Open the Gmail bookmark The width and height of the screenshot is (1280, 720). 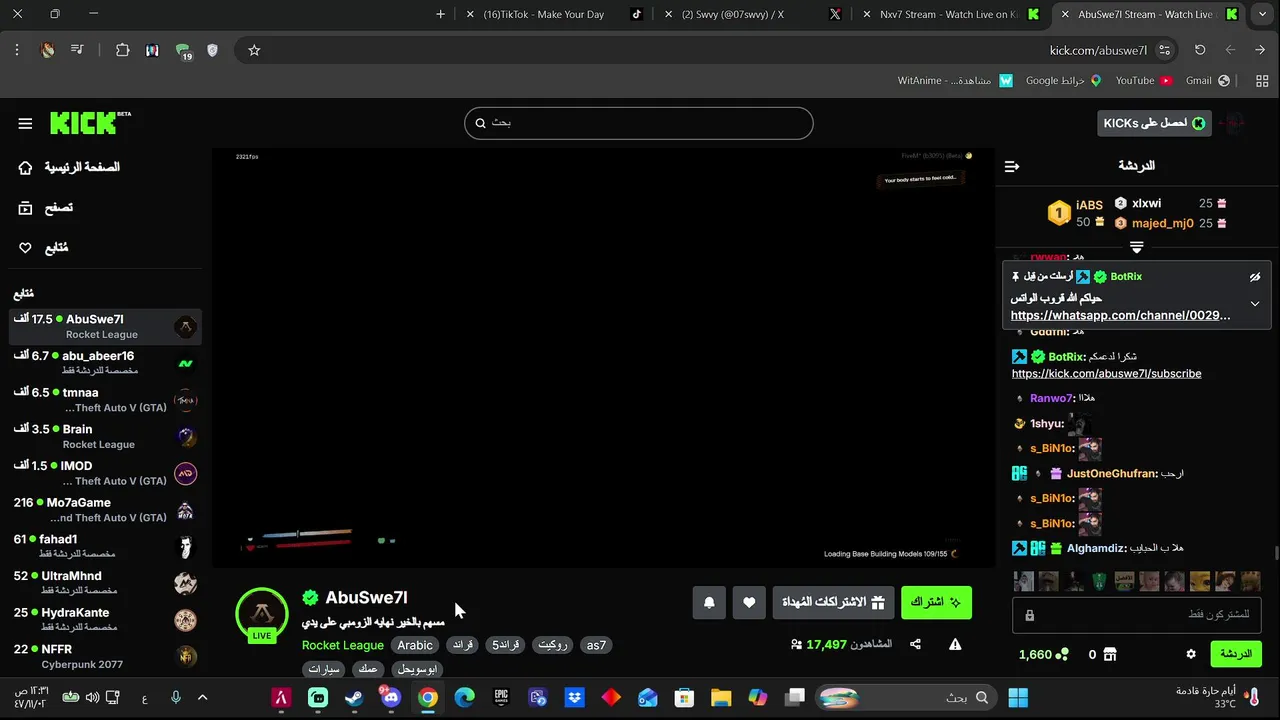coord(1207,80)
